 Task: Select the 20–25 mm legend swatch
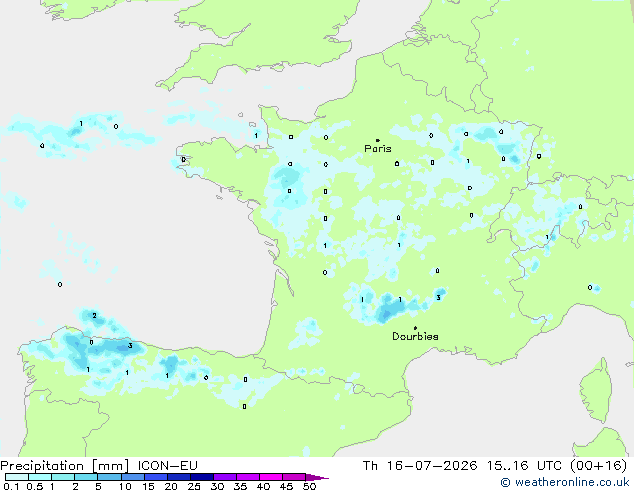(x=178, y=477)
